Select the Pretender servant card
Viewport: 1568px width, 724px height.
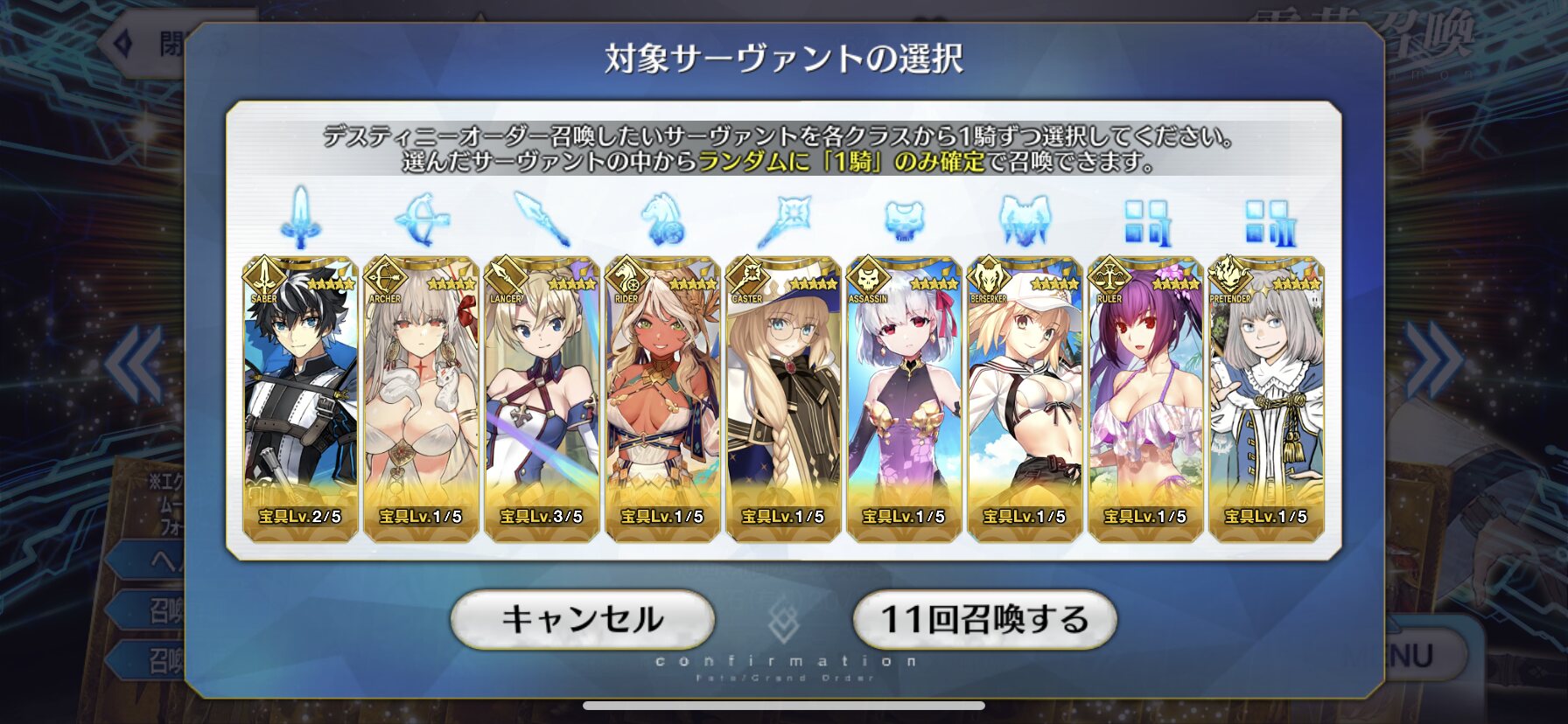click(1266, 399)
